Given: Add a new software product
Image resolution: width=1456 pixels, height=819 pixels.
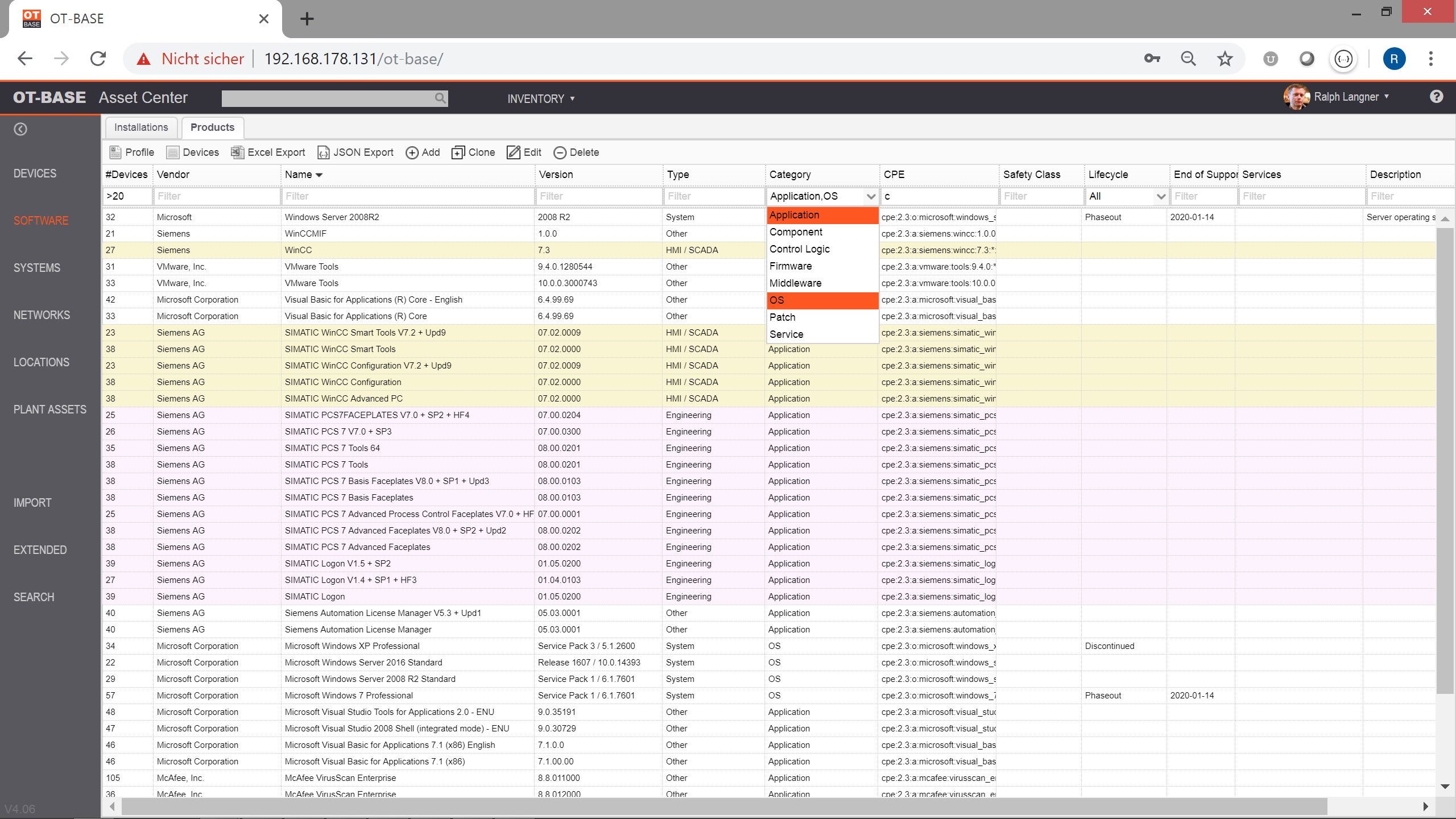Looking at the screenshot, I should (423, 152).
